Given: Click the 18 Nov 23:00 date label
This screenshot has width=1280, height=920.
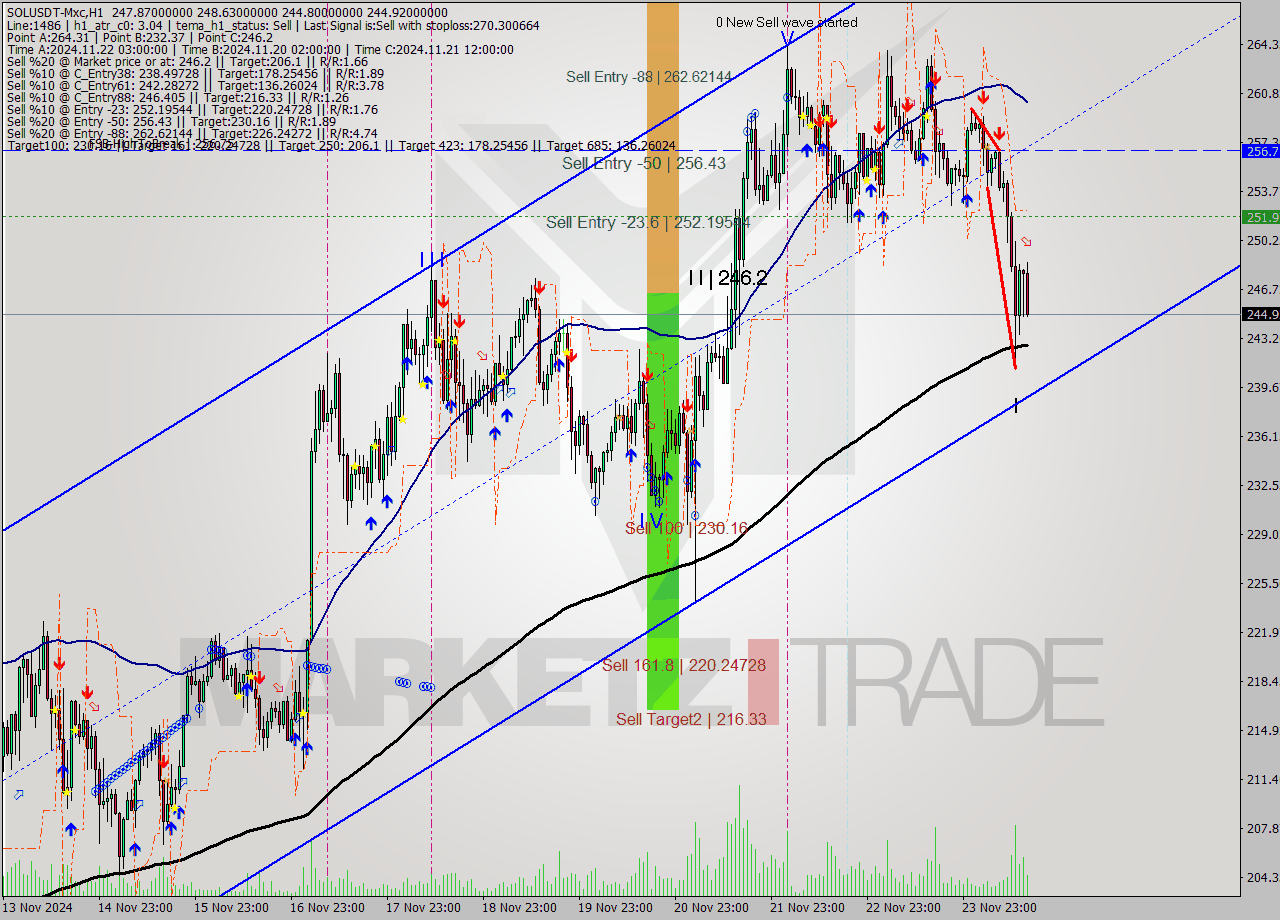Looking at the screenshot, I should click(519, 908).
